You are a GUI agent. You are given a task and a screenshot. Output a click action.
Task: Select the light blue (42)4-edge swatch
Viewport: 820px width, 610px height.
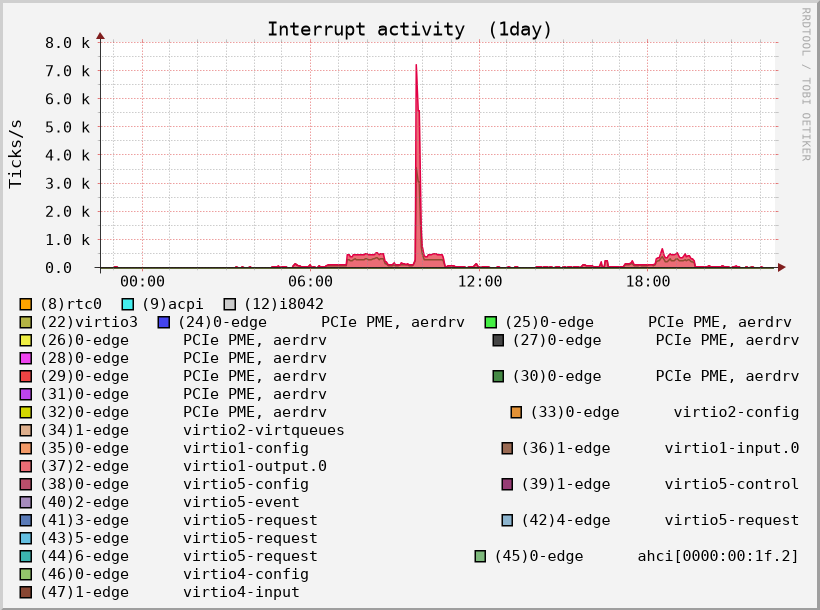point(508,520)
